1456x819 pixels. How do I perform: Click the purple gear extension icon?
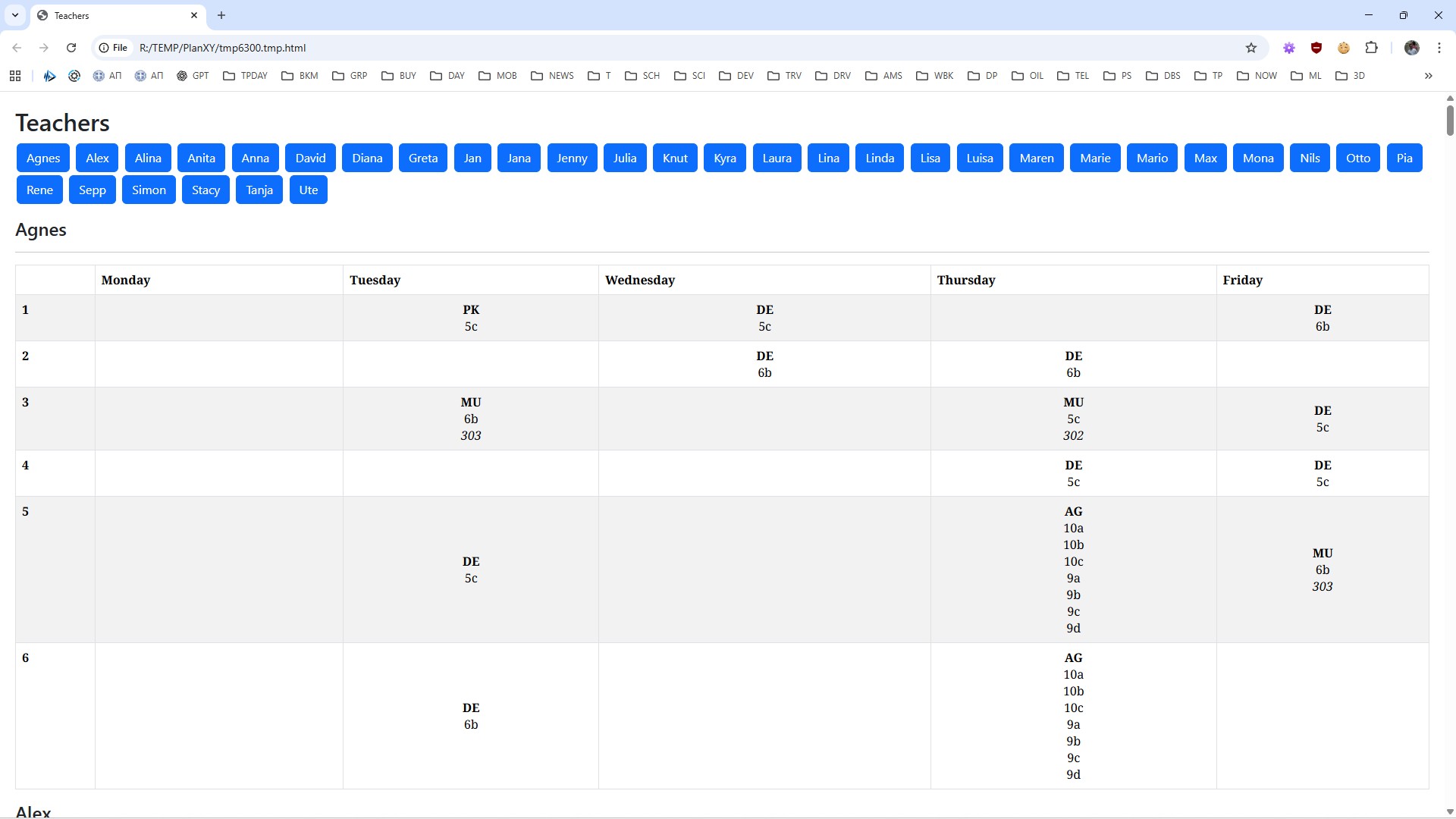point(1289,48)
